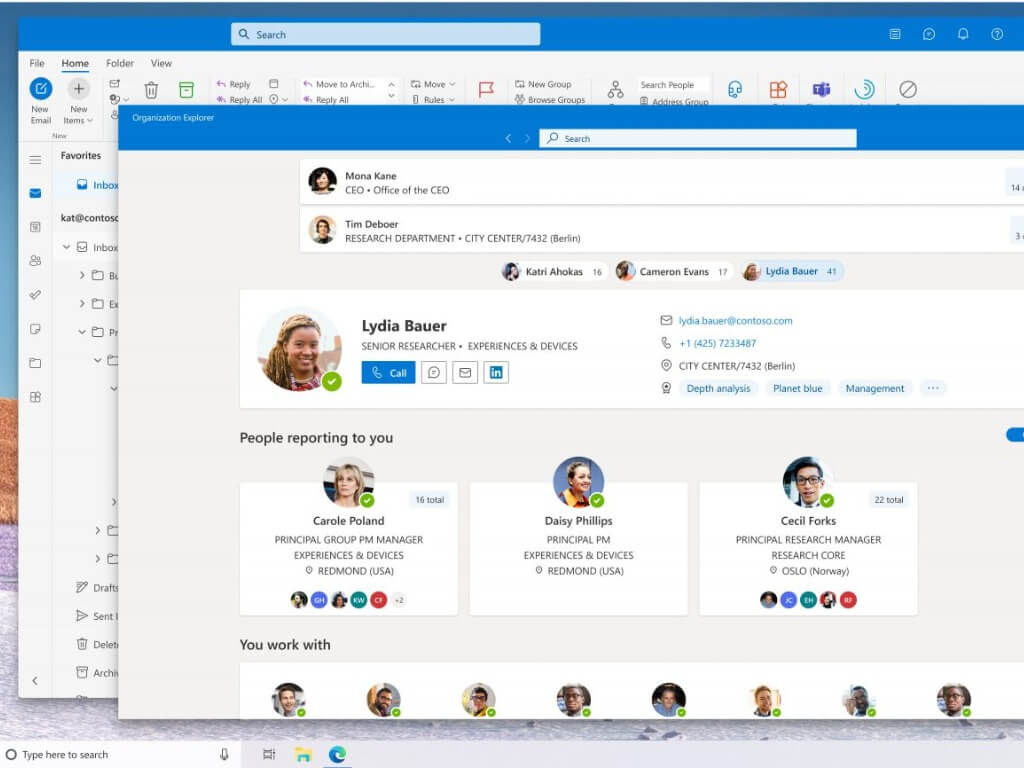Collapse the Inbox folder under kat@contoso
Screen dimensions: 1024x768
point(67,247)
